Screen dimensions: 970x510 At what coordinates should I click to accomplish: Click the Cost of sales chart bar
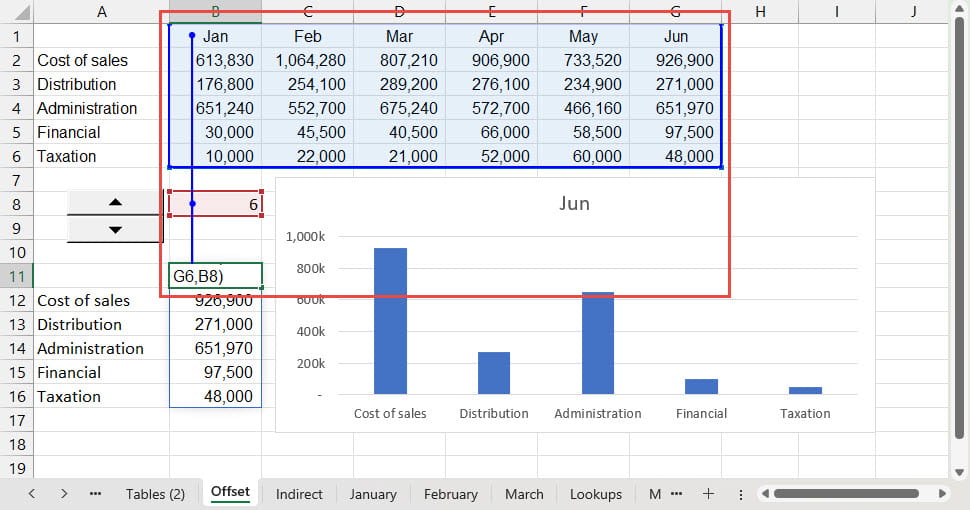[x=390, y=321]
